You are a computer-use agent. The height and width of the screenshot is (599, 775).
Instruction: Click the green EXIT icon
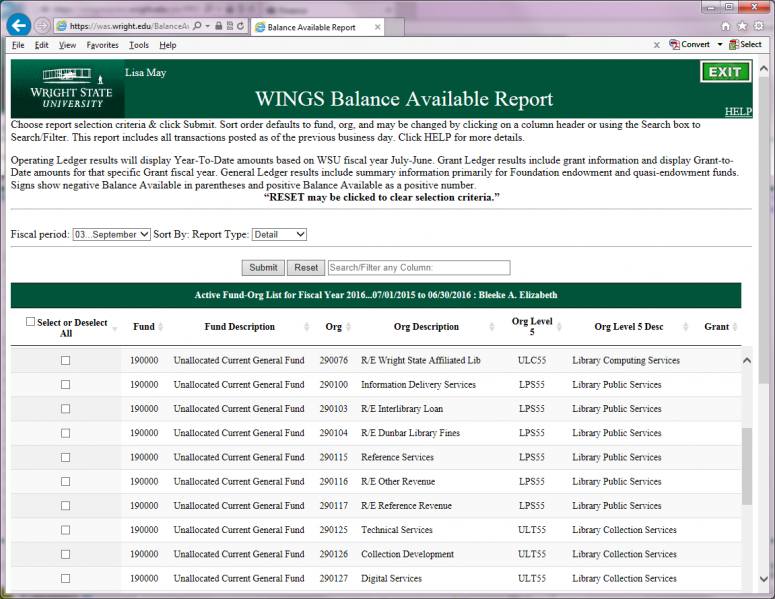[725, 72]
